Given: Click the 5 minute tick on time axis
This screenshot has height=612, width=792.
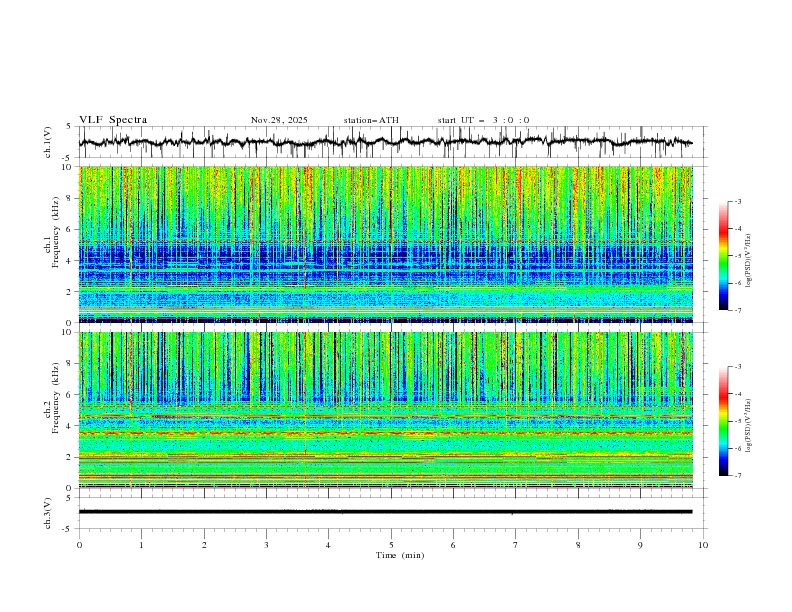Looking at the screenshot, I should pyautogui.click(x=391, y=545).
